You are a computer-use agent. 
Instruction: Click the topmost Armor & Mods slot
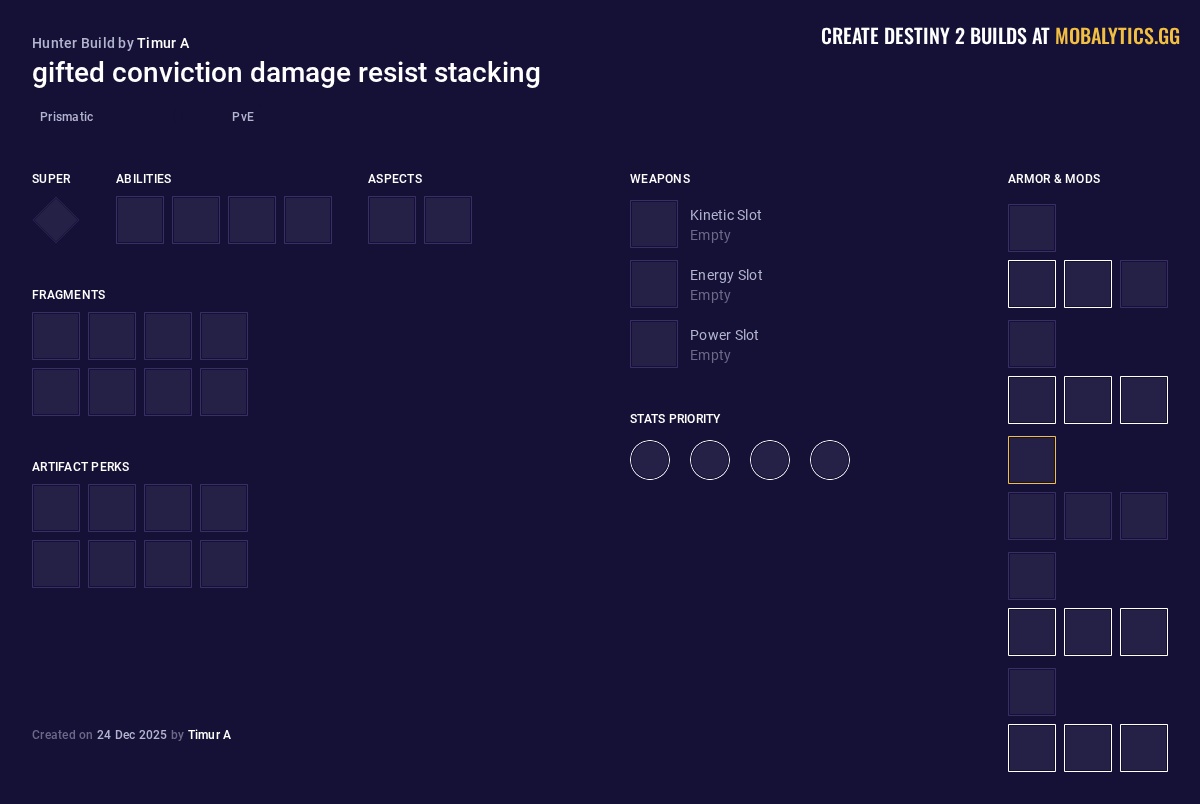(x=1032, y=228)
